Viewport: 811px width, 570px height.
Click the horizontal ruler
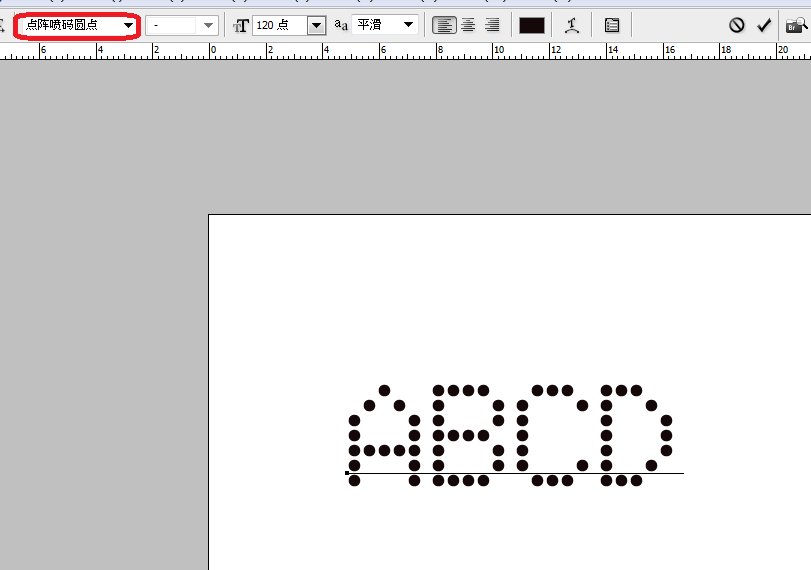point(400,50)
